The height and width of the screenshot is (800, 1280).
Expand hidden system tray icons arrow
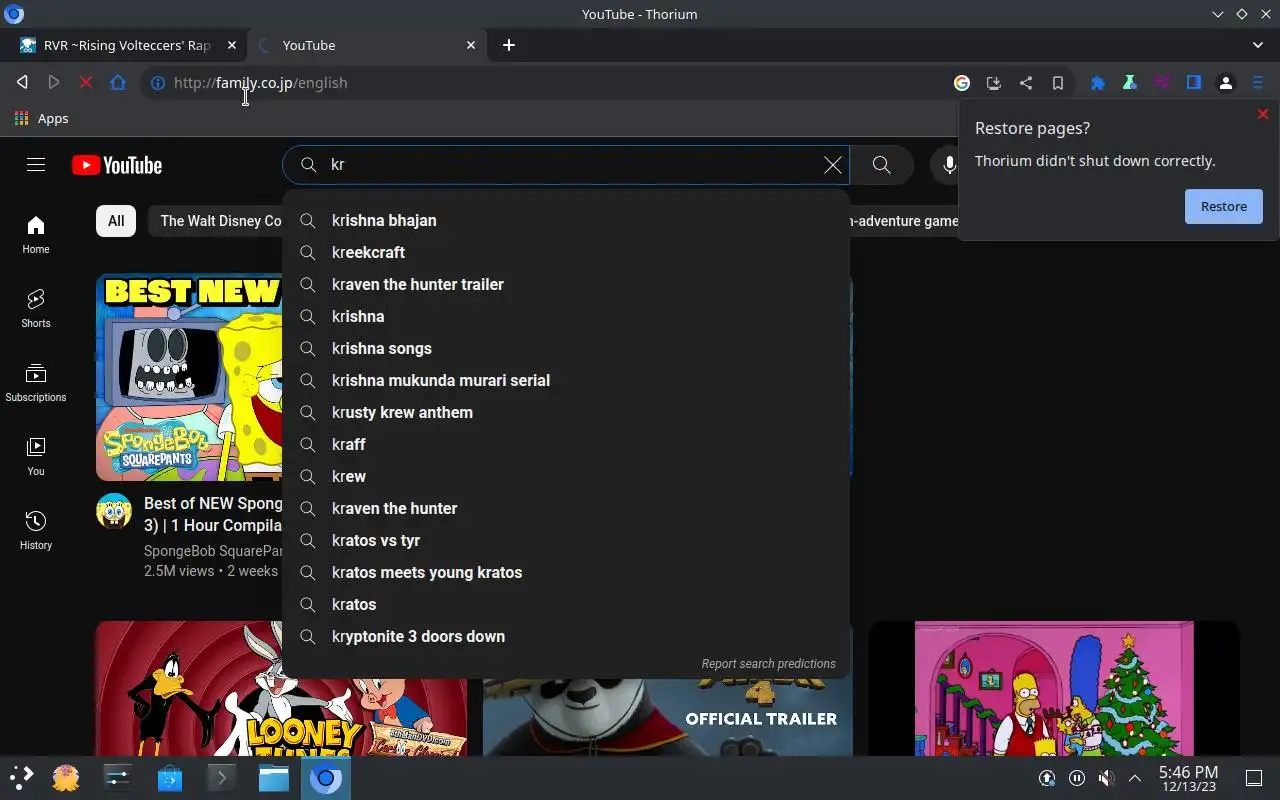point(1135,778)
